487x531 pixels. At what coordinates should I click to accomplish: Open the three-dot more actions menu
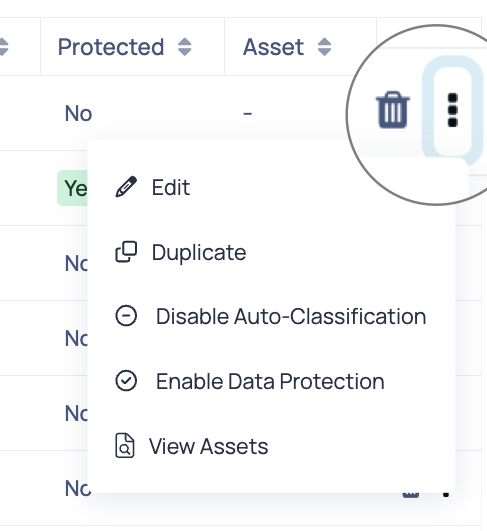(x=452, y=110)
